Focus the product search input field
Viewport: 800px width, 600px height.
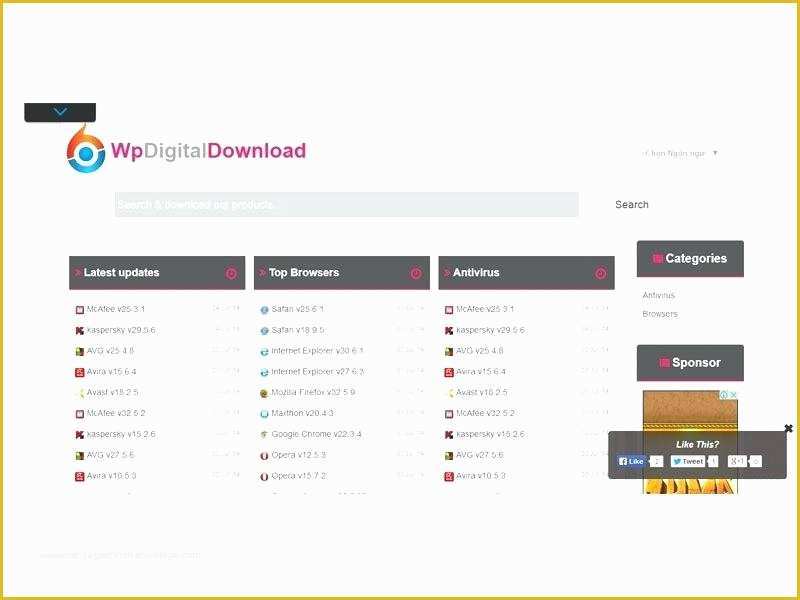[347, 205]
